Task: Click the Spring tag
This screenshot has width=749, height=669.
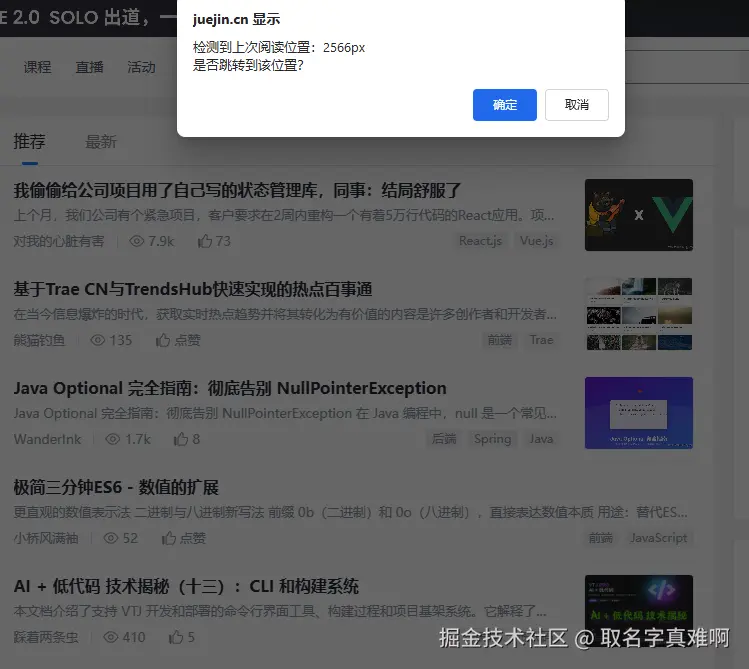Action: [x=492, y=438]
